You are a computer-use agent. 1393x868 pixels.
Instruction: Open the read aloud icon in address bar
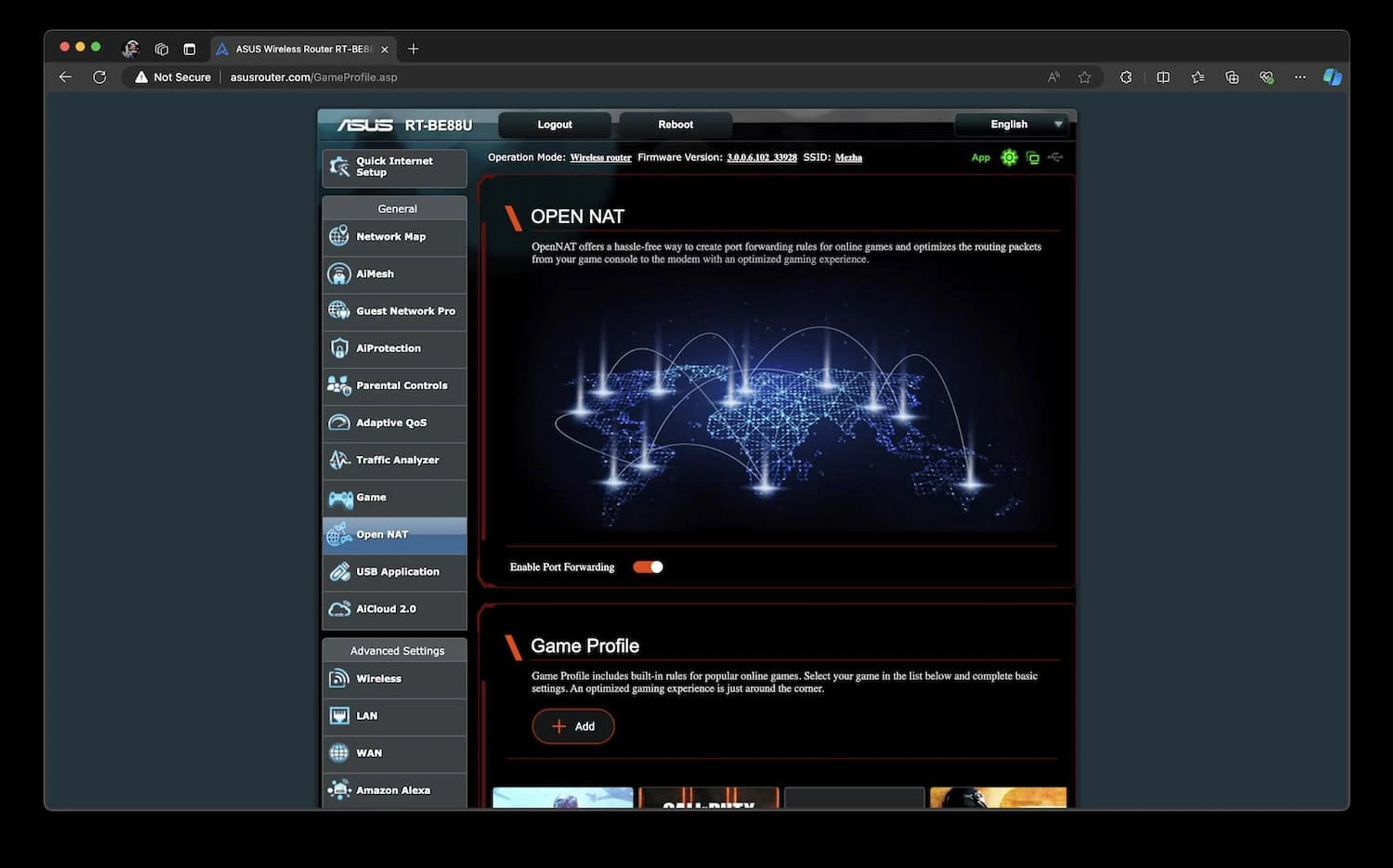(x=1053, y=77)
